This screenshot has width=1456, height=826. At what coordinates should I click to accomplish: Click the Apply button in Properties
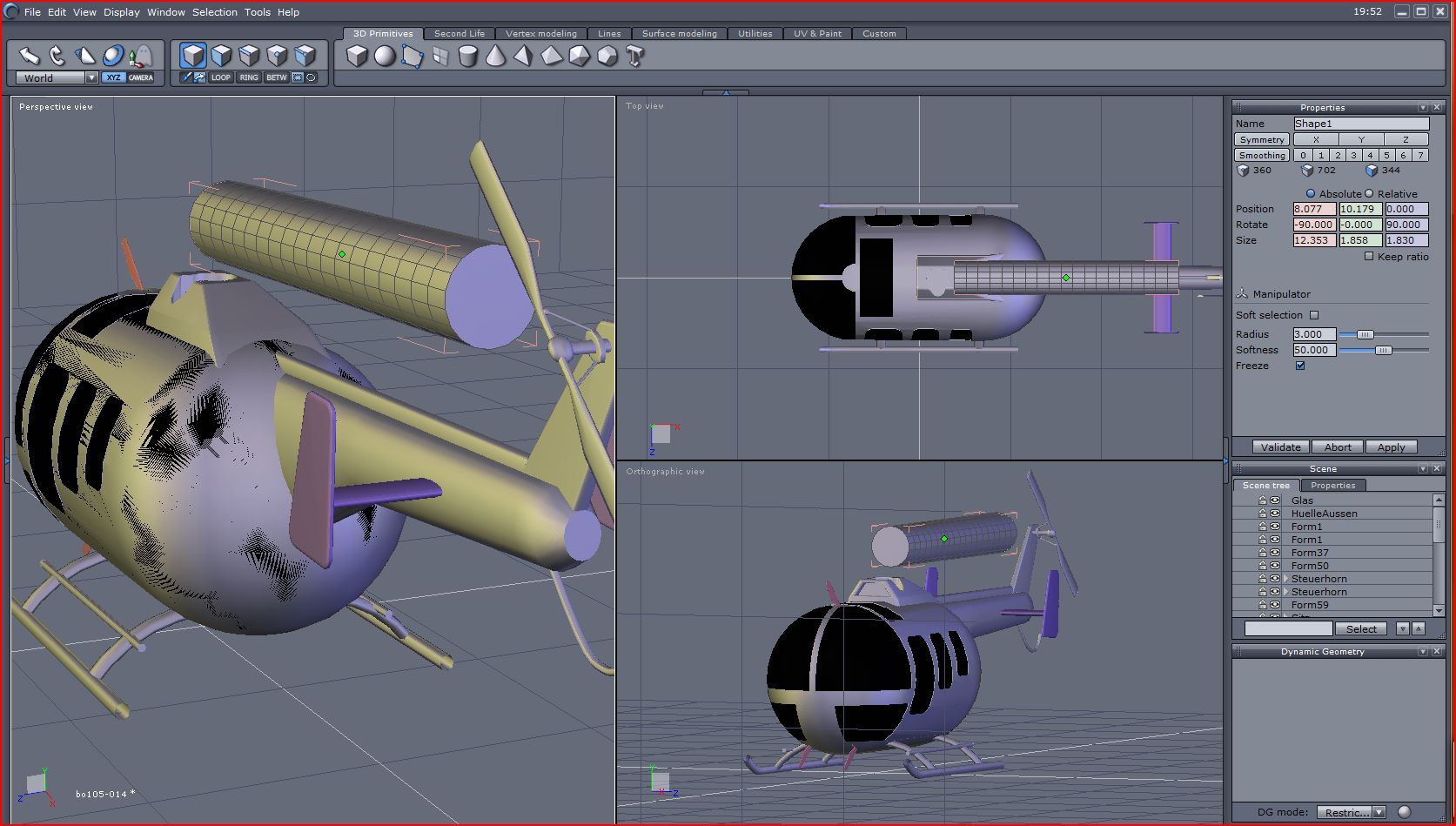click(x=1391, y=447)
